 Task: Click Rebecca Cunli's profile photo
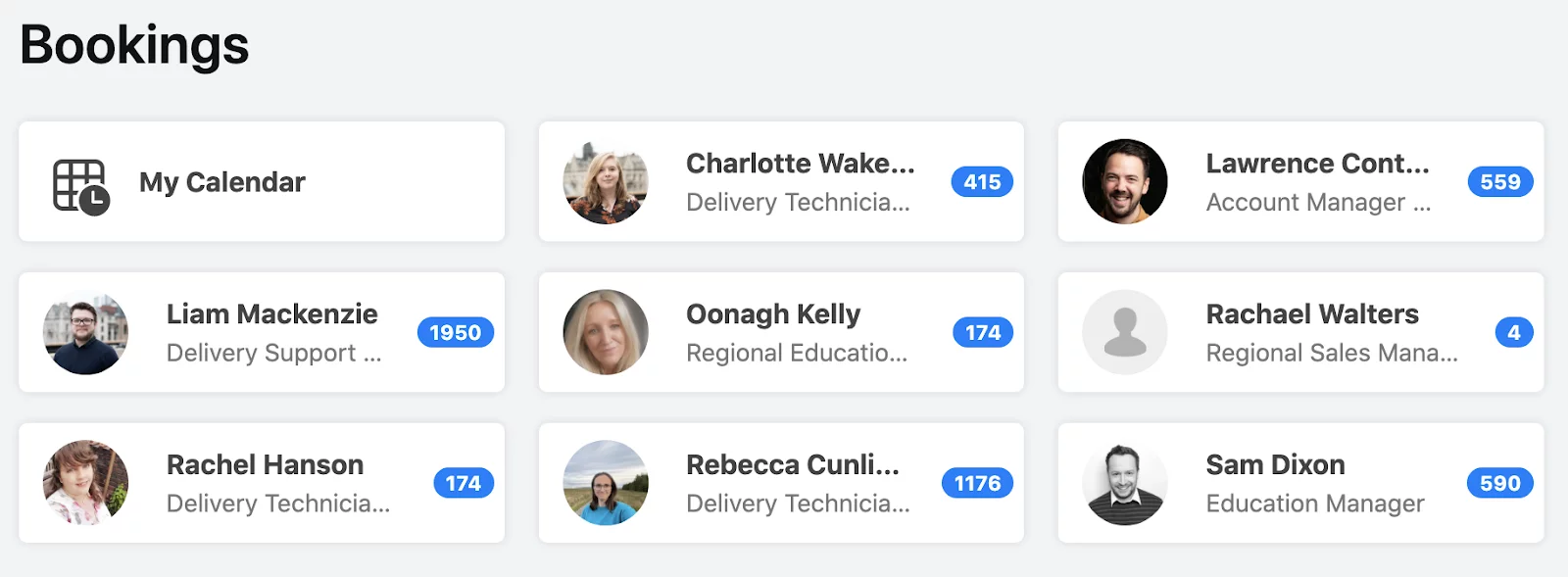(x=606, y=483)
